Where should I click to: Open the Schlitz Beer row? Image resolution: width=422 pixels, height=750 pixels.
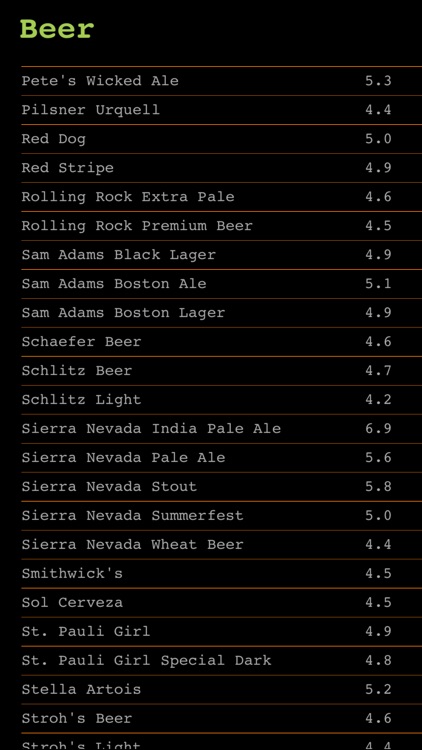click(222, 371)
